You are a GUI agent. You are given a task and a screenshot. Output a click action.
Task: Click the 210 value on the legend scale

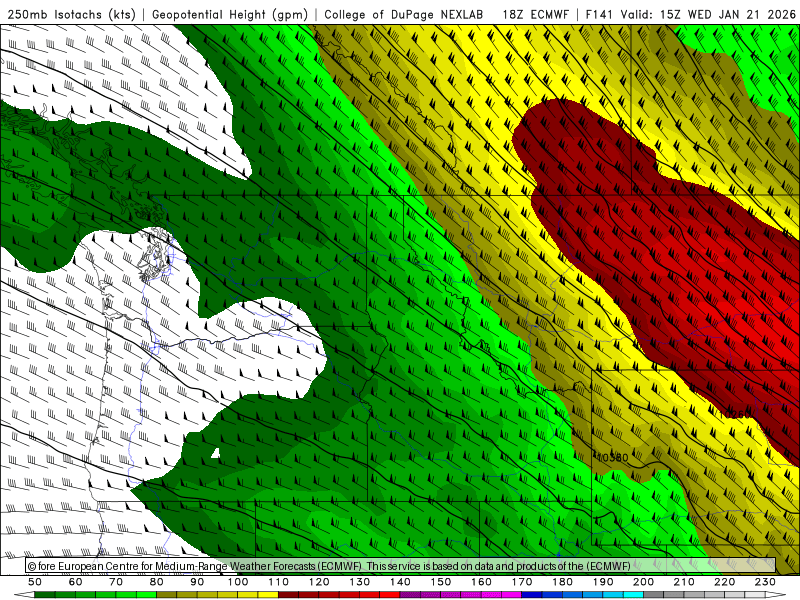point(684,582)
